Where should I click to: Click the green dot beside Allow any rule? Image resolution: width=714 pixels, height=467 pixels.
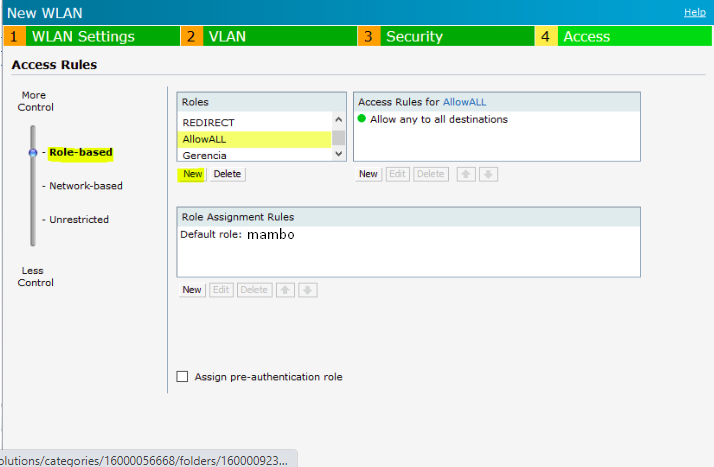coord(362,120)
